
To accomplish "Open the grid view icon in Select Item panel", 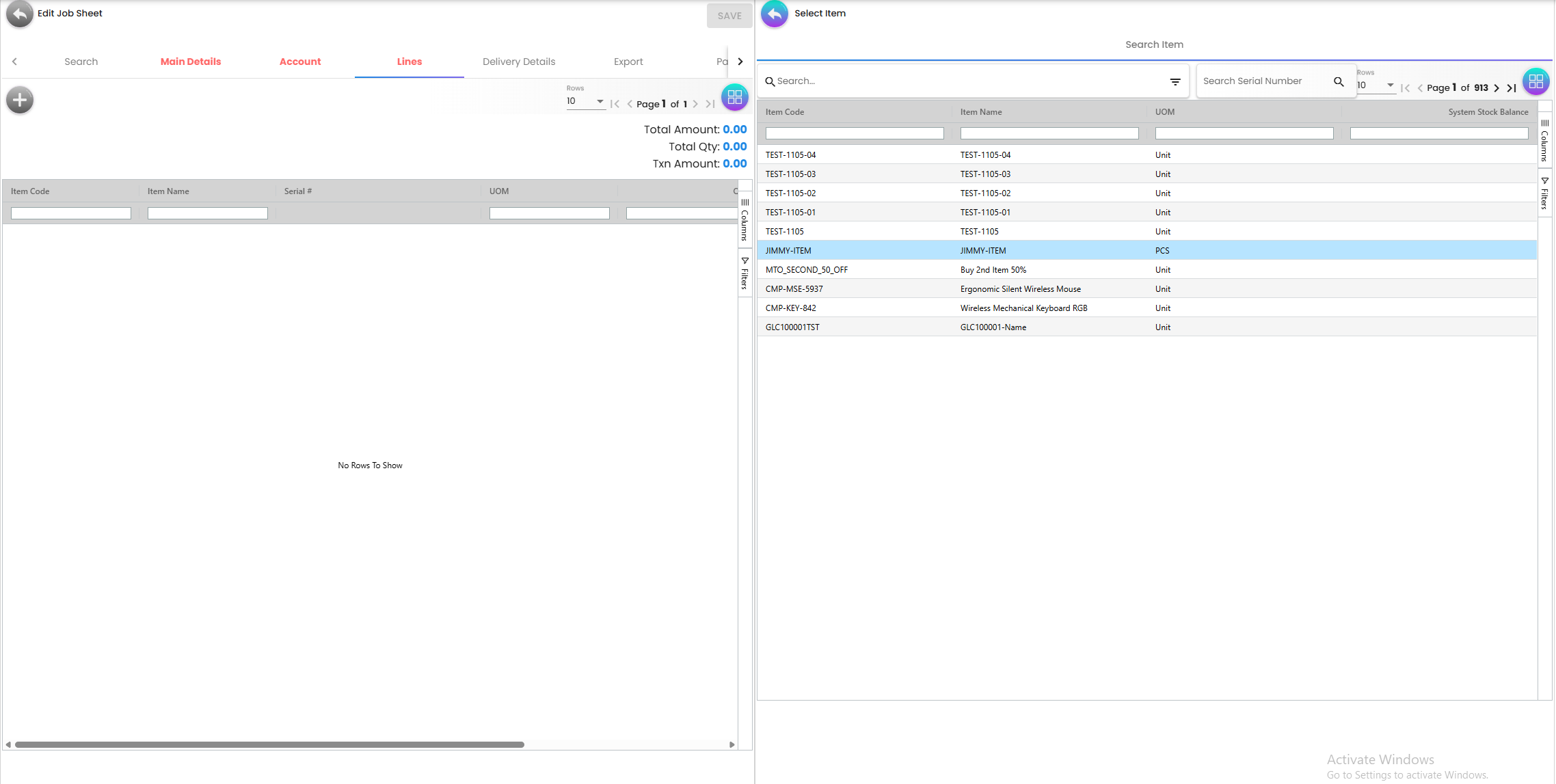I will click(1536, 81).
